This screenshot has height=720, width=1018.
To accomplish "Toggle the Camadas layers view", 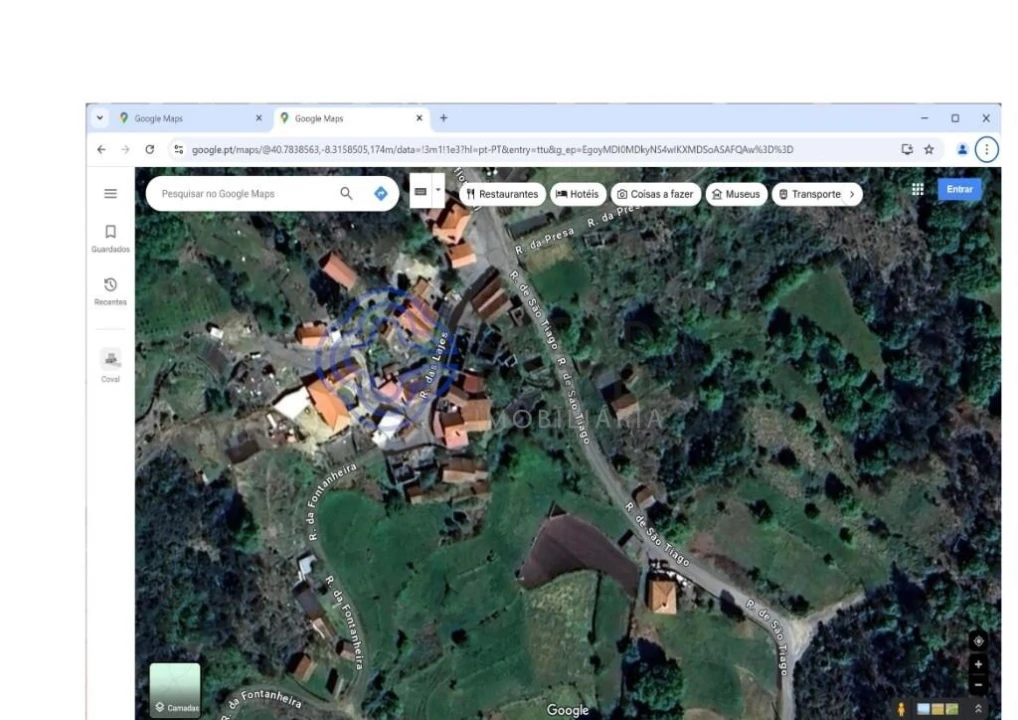I will [175, 690].
